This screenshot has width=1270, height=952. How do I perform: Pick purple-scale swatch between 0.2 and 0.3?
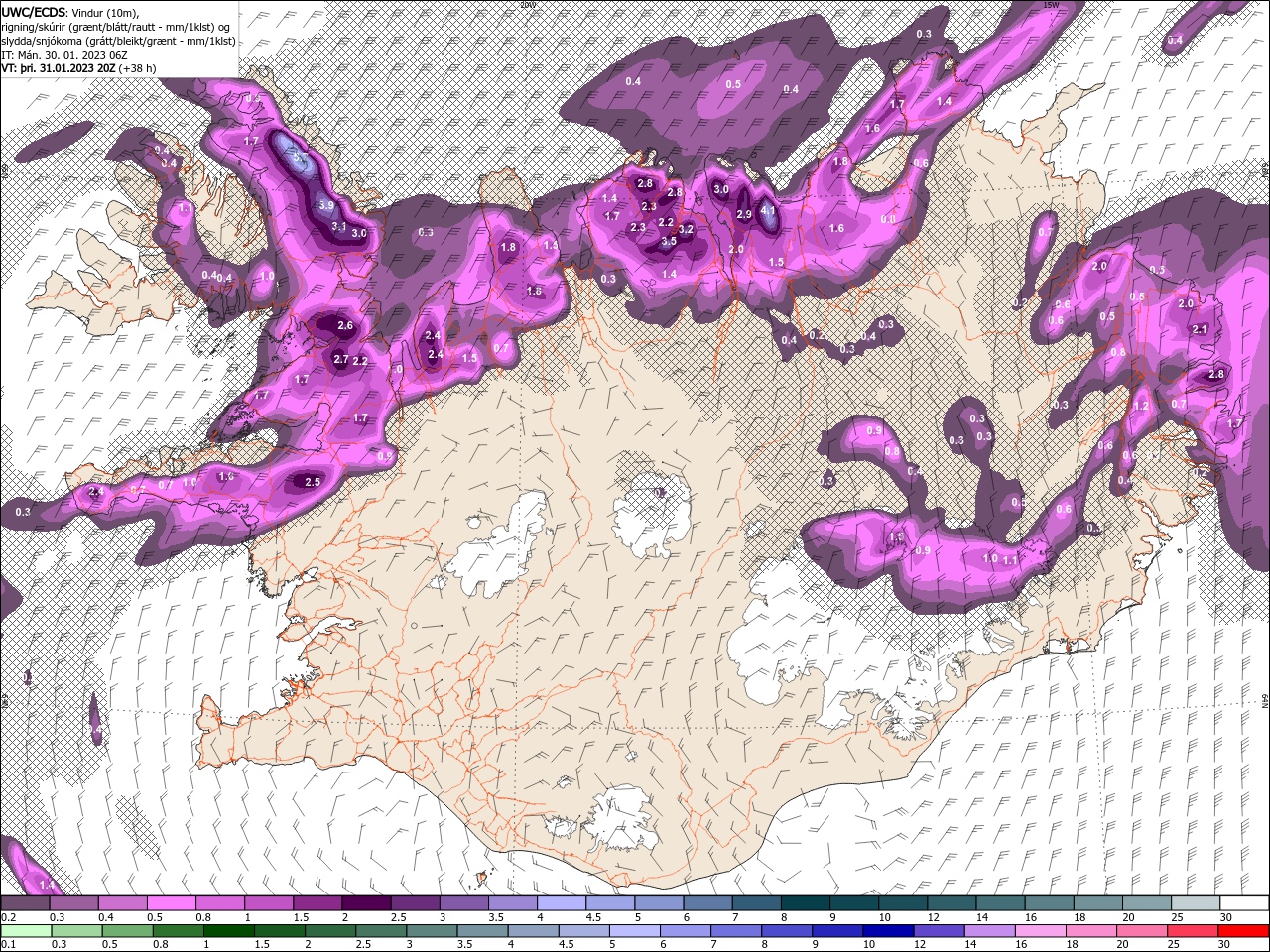point(25,903)
